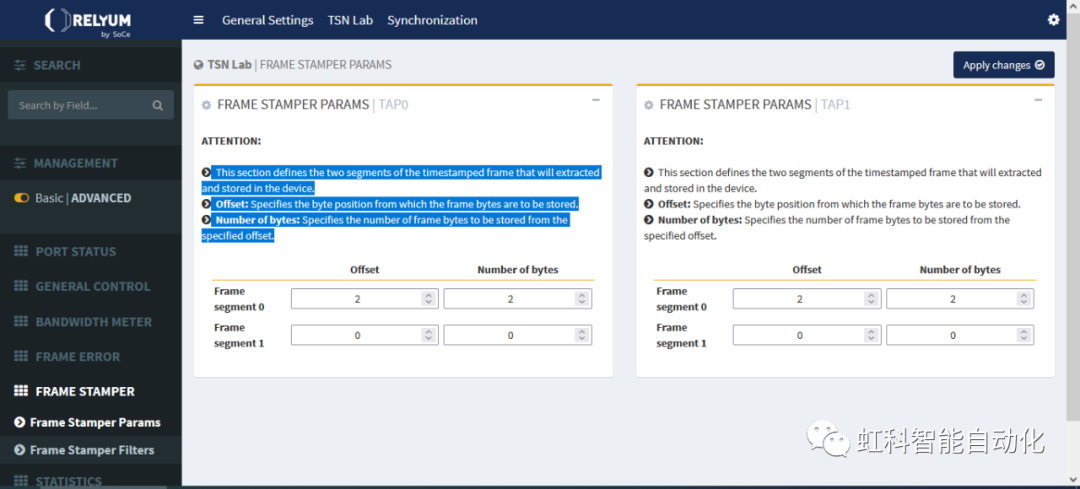
Task: Open the settings gear icon in top bar
Action: (x=1053, y=20)
